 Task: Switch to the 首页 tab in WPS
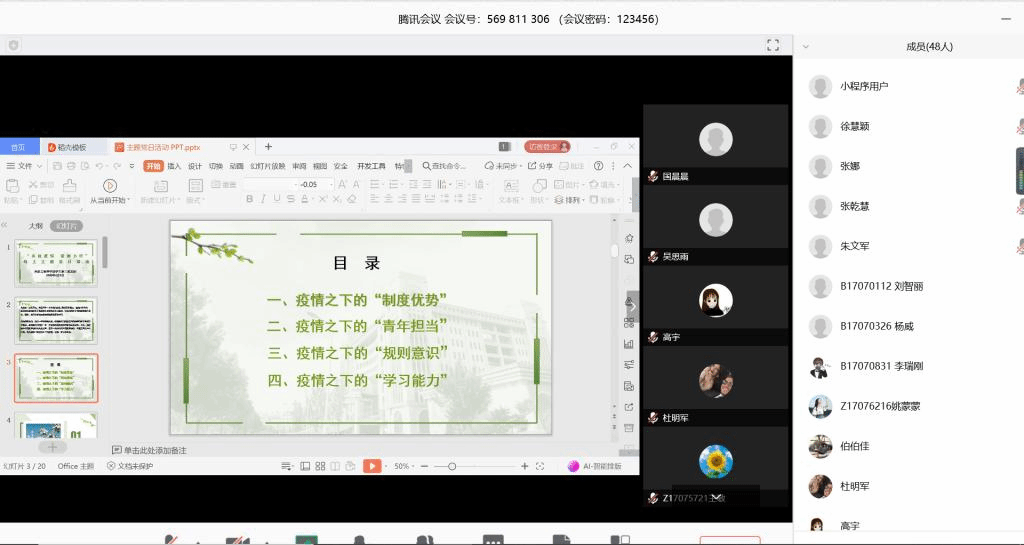[x=19, y=147]
